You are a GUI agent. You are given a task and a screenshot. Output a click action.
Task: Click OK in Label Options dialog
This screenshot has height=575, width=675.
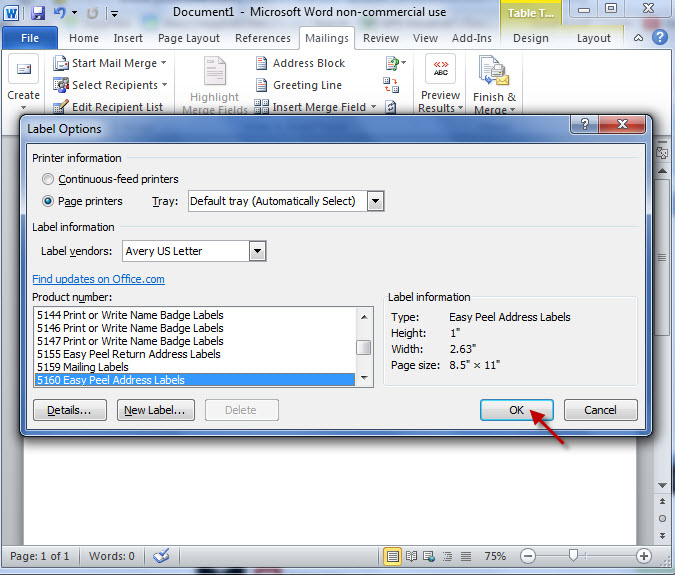517,410
